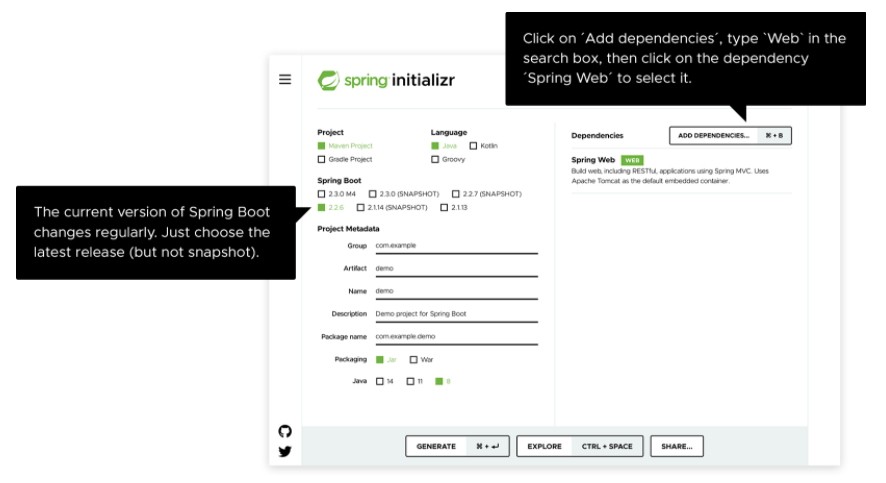Select Java version 11

(x=415, y=381)
